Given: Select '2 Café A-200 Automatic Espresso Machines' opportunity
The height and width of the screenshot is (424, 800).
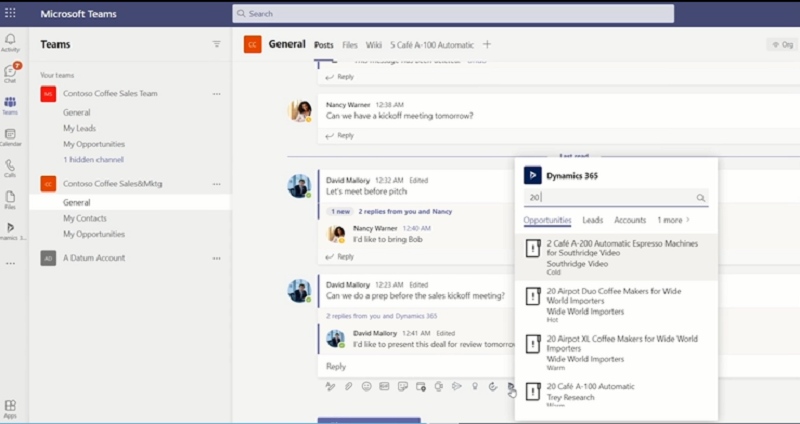Looking at the screenshot, I should pyautogui.click(x=616, y=258).
